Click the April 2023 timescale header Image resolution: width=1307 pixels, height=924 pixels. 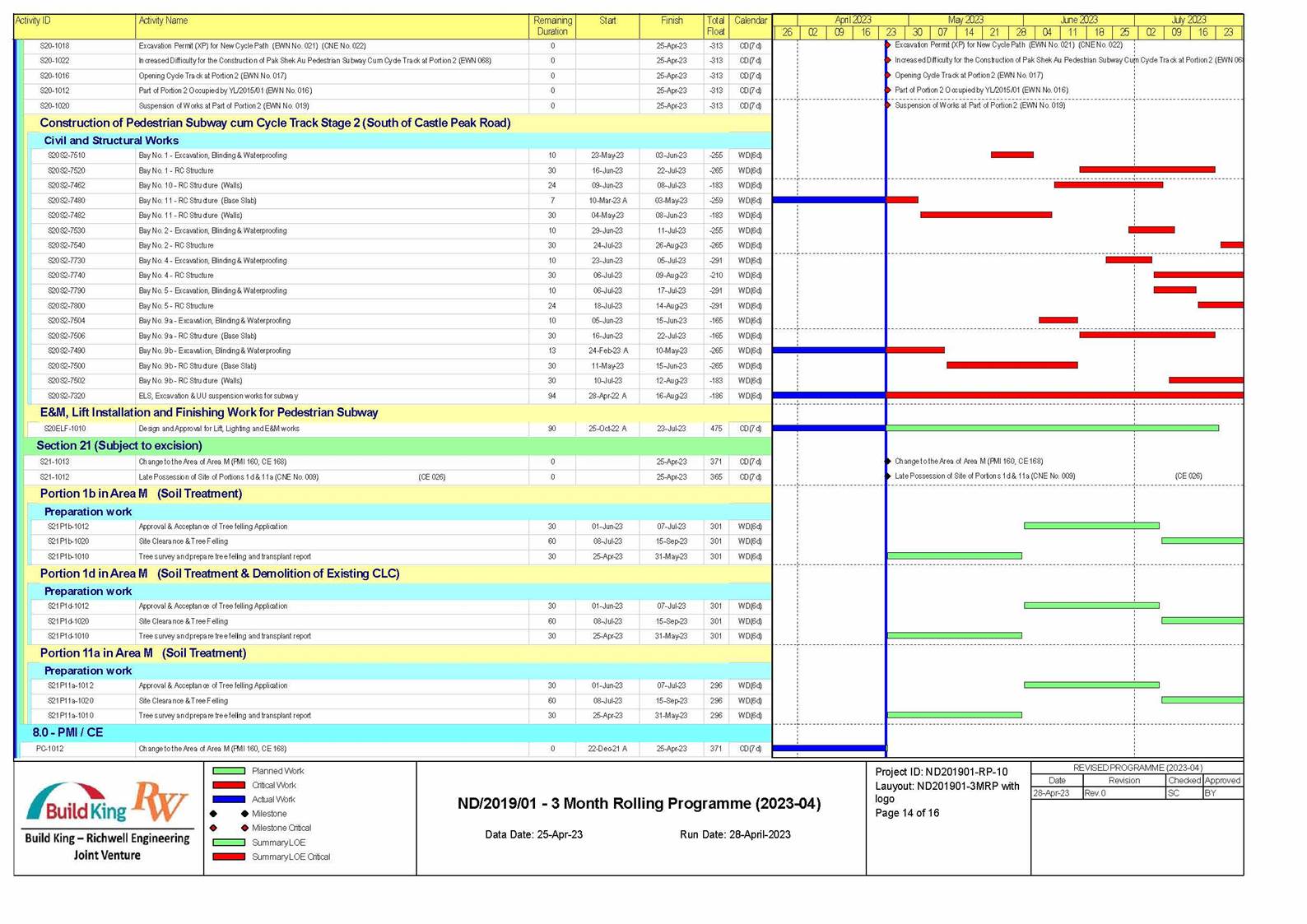coord(853,20)
